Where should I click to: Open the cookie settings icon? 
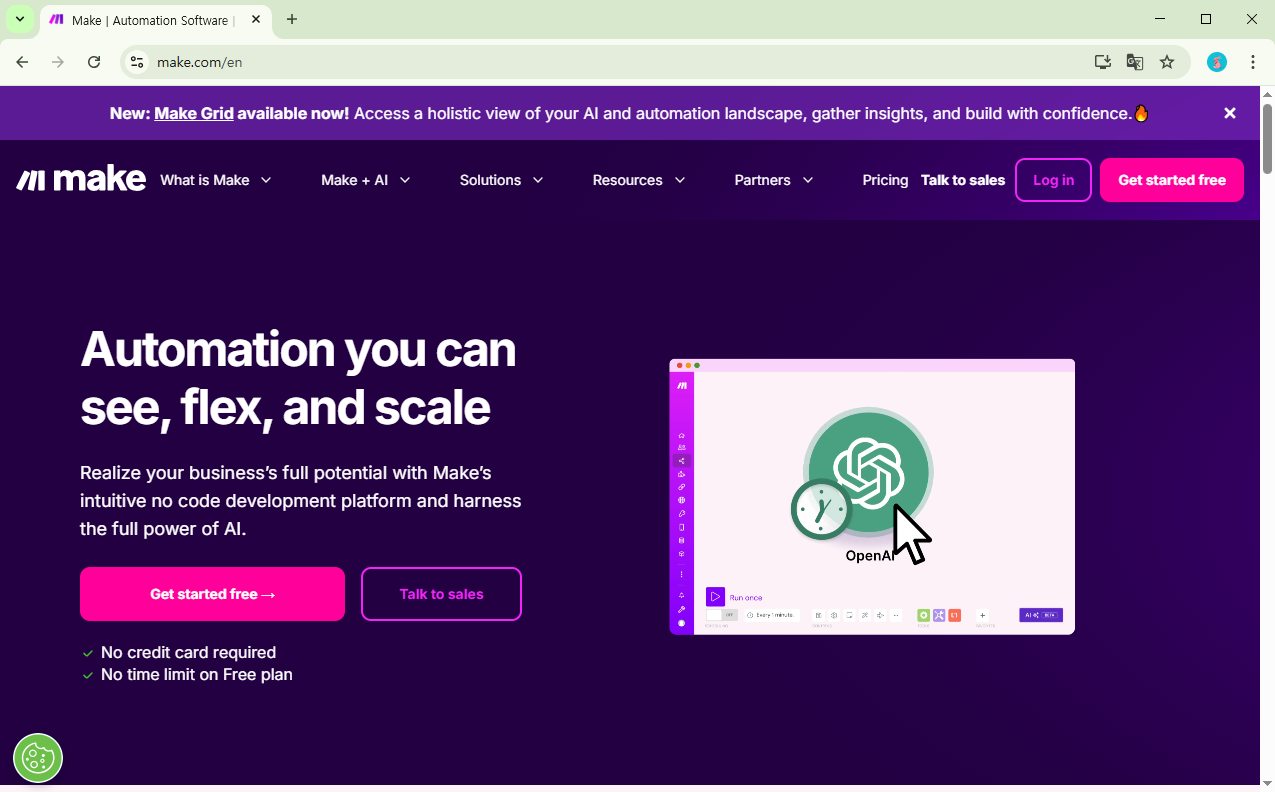pyautogui.click(x=38, y=758)
